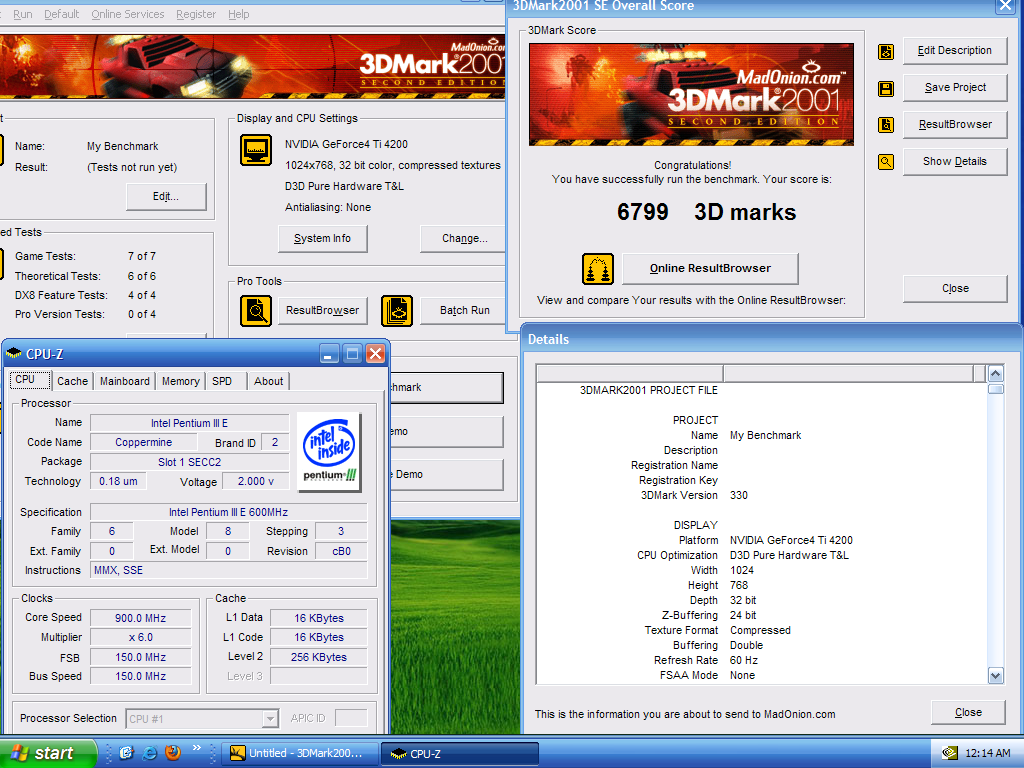1024x768 pixels.
Task: Click the Core Speed 900.0 MHz value
Action: click(140, 618)
